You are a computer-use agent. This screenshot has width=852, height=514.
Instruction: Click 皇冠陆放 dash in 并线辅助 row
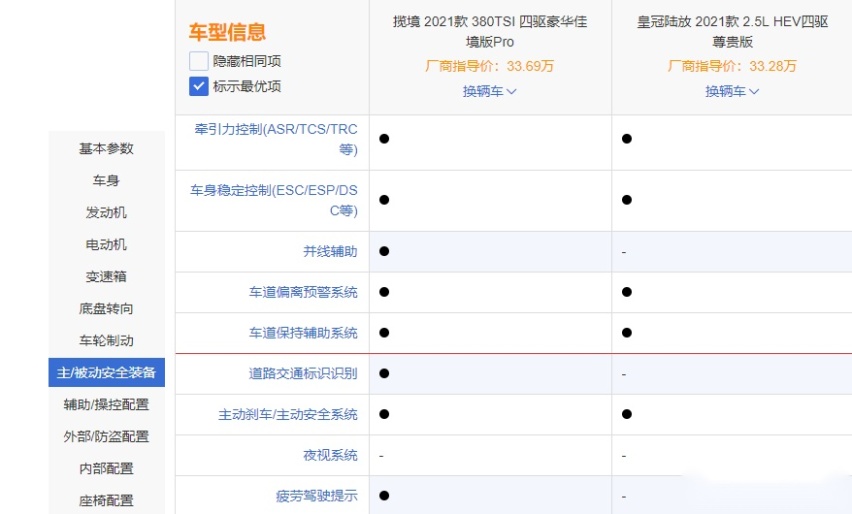click(624, 252)
